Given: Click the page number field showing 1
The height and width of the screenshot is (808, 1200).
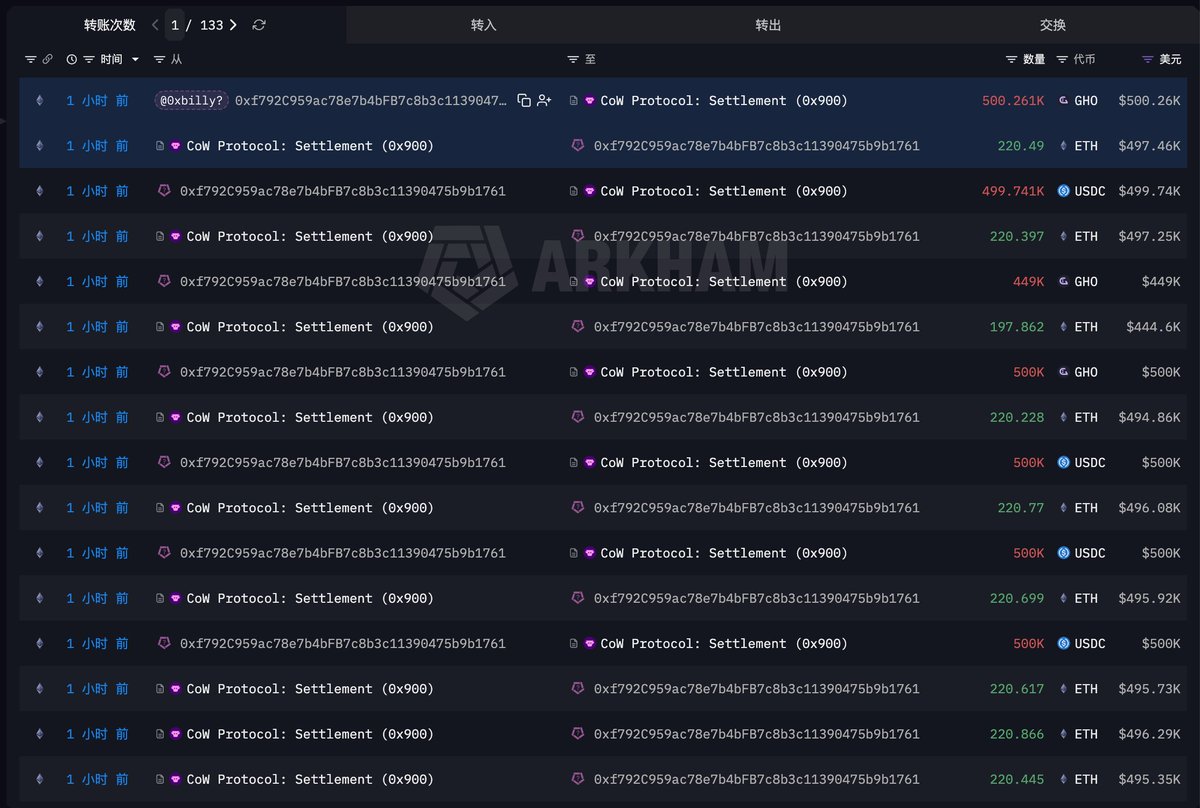Looking at the screenshot, I should click(x=175, y=25).
